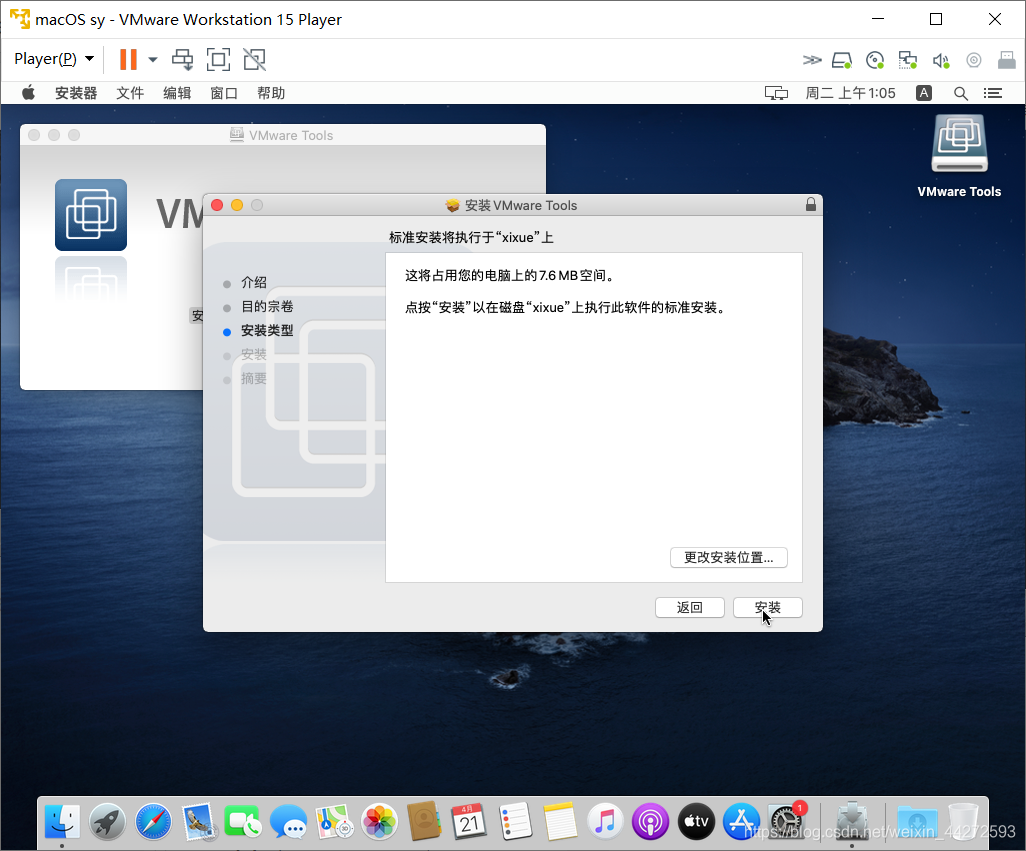
Task: Enter full screen mode in VMware
Action: [x=218, y=59]
